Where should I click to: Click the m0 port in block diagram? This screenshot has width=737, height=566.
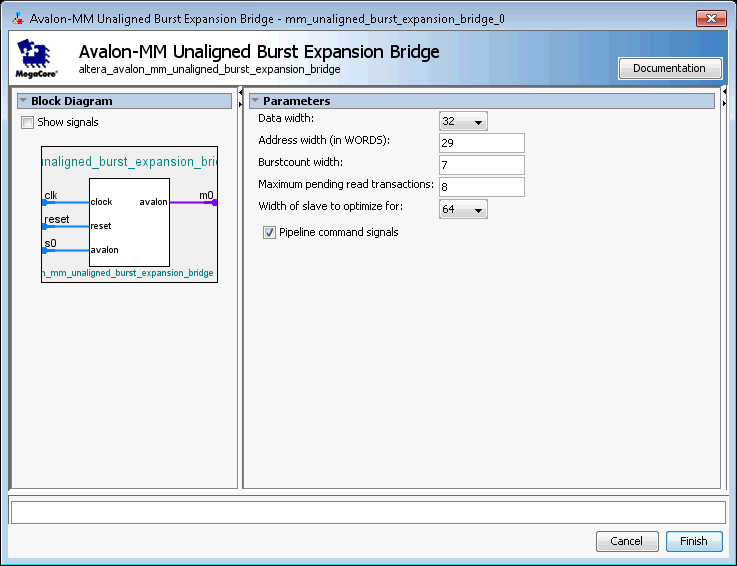[x=206, y=196]
